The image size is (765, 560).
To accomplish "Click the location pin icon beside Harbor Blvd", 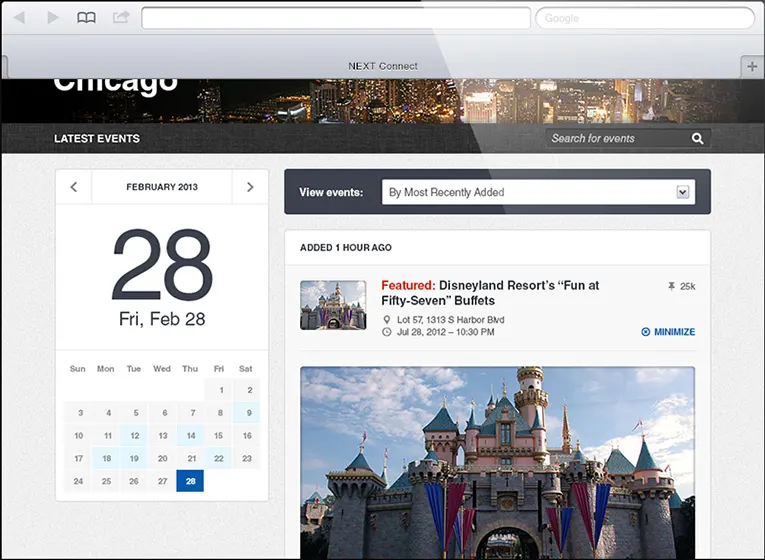I will coord(386,320).
